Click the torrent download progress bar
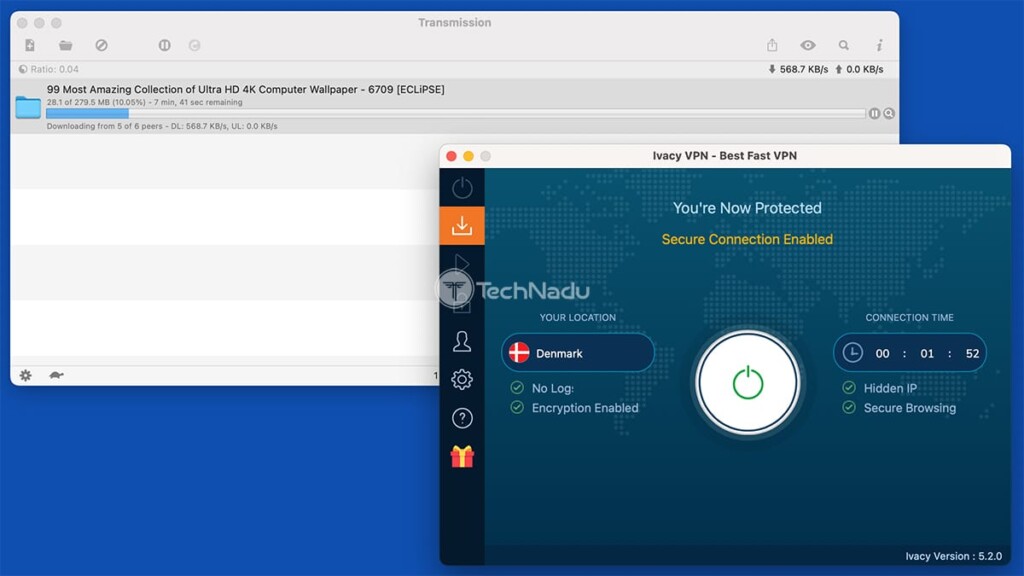 [x=455, y=114]
